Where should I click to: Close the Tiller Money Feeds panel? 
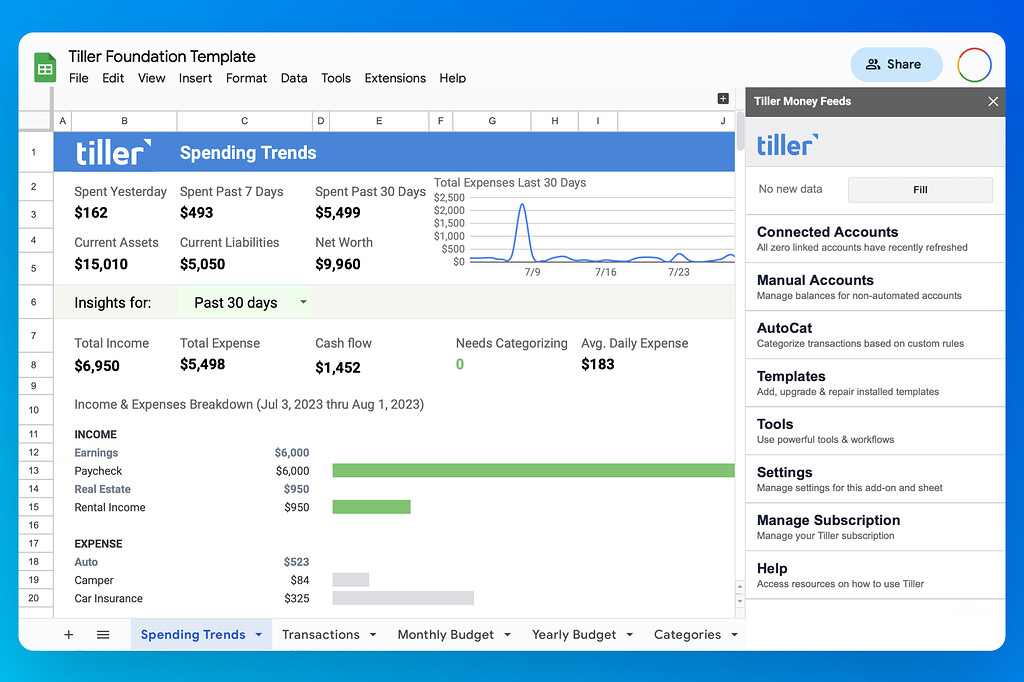(x=992, y=101)
